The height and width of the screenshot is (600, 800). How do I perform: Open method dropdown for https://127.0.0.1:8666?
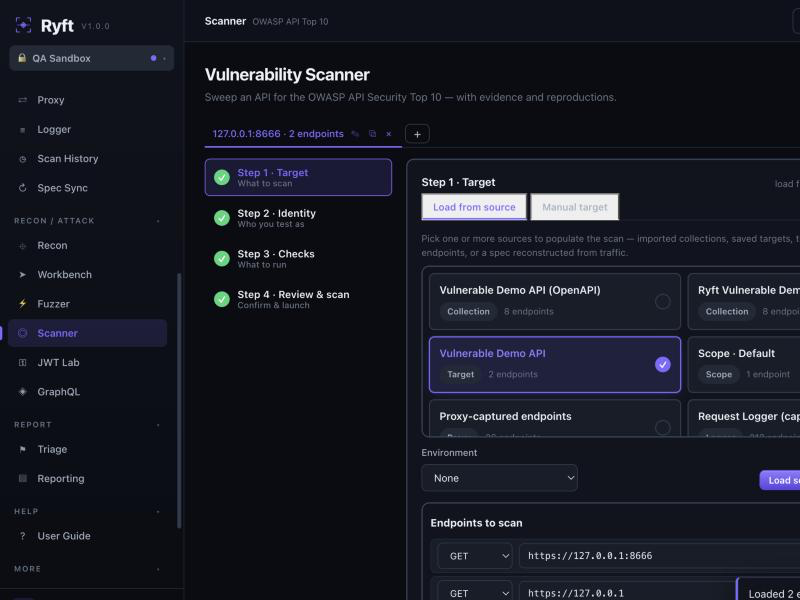point(474,556)
